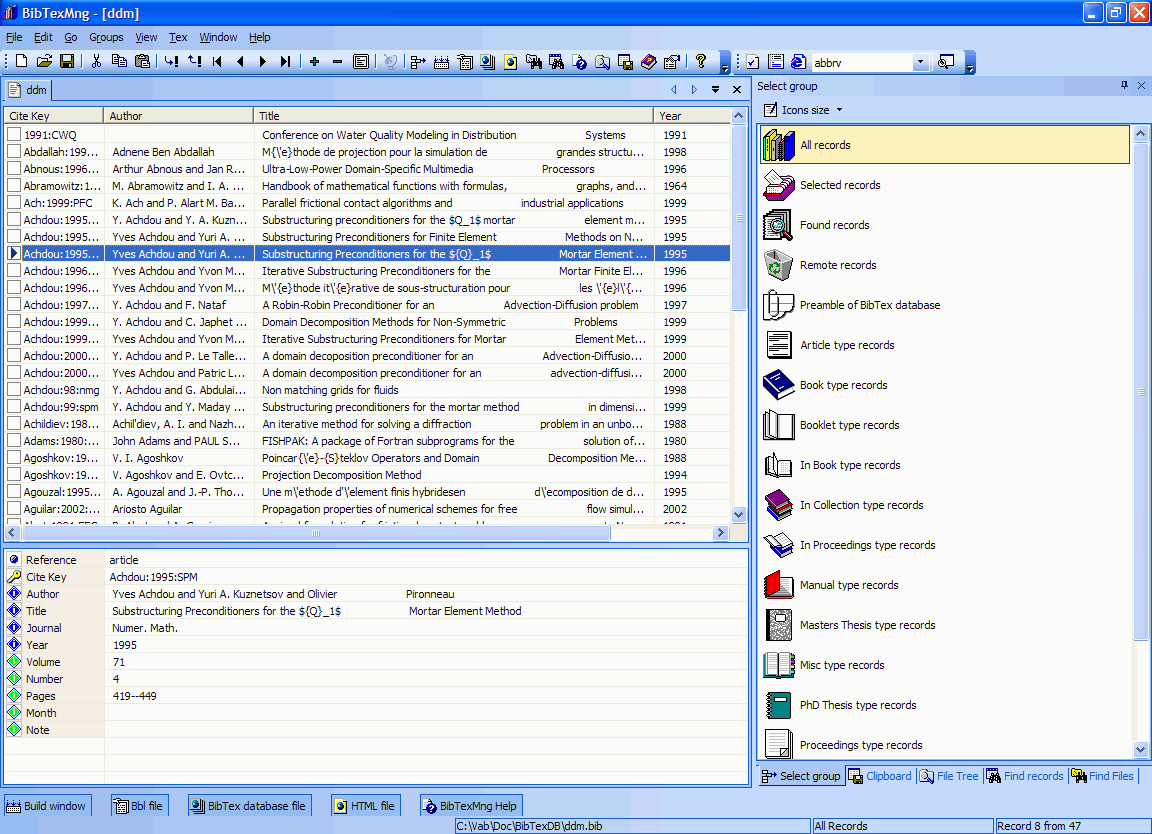This screenshot has width=1152, height=834.
Task: Create a new file with the toolbar icon
Action: (x=21, y=62)
